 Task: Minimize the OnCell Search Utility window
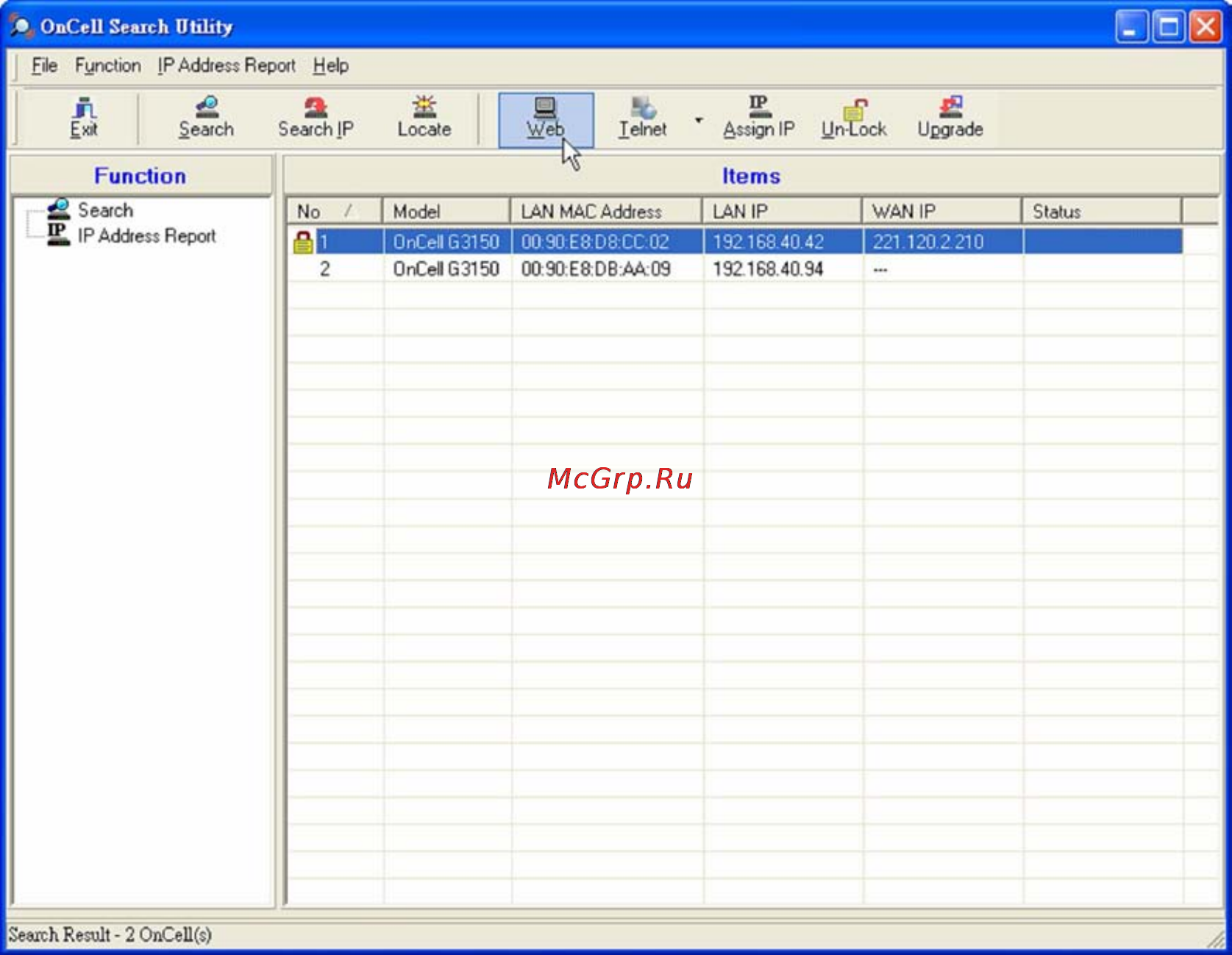coord(1130,27)
